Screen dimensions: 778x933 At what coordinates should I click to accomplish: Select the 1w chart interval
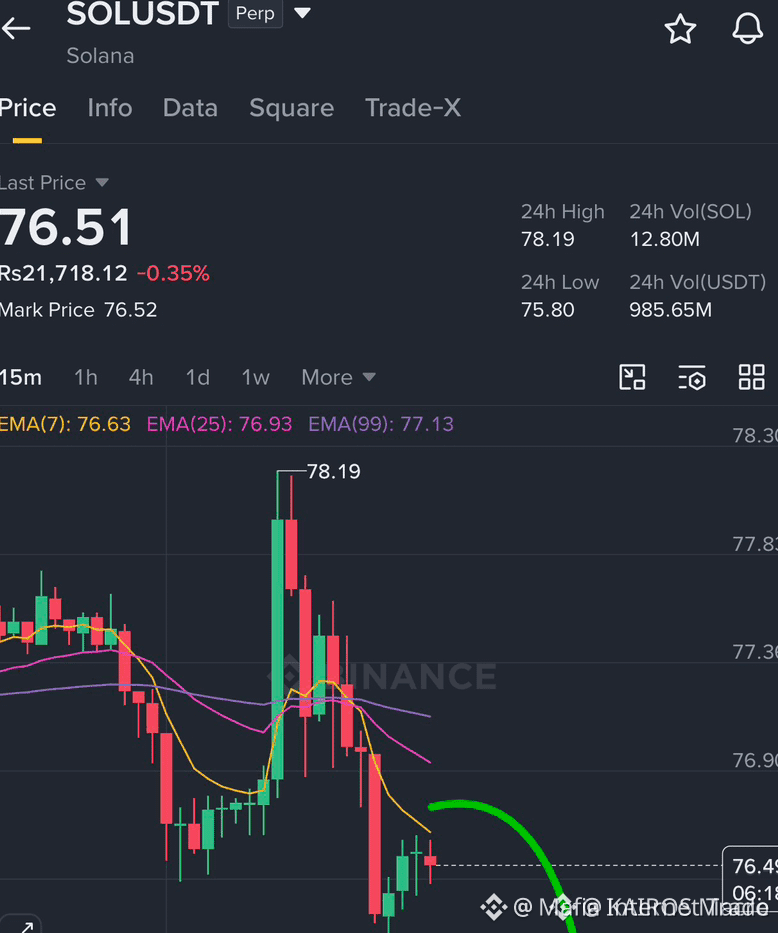click(255, 377)
